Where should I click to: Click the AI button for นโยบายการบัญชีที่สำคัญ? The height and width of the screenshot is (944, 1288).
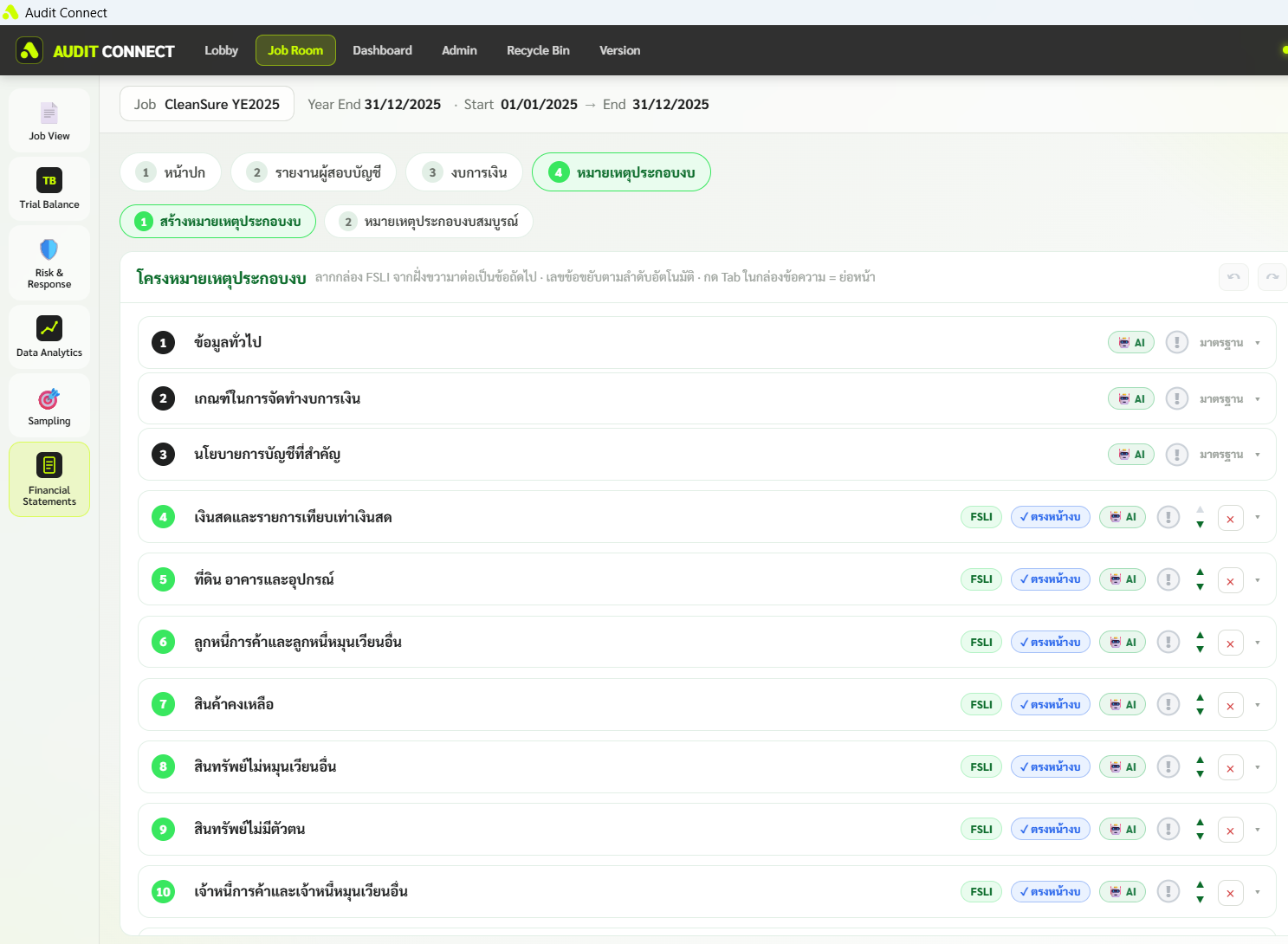point(1131,454)
